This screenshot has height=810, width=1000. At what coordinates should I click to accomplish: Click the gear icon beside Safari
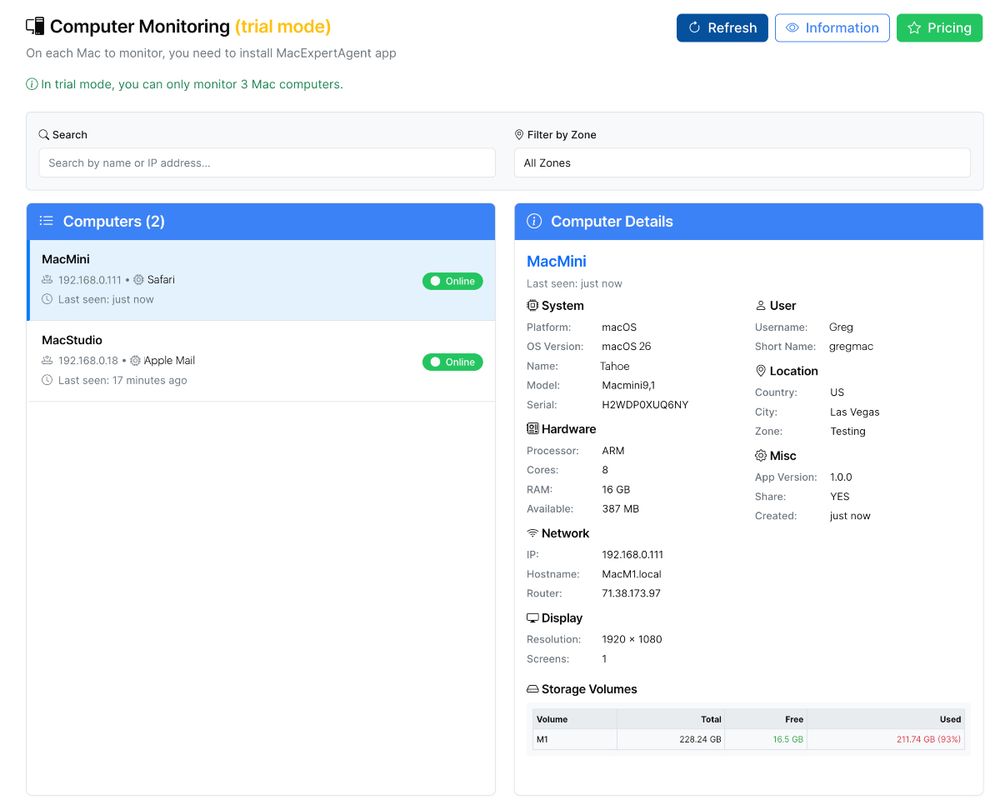tap(138, 280)
